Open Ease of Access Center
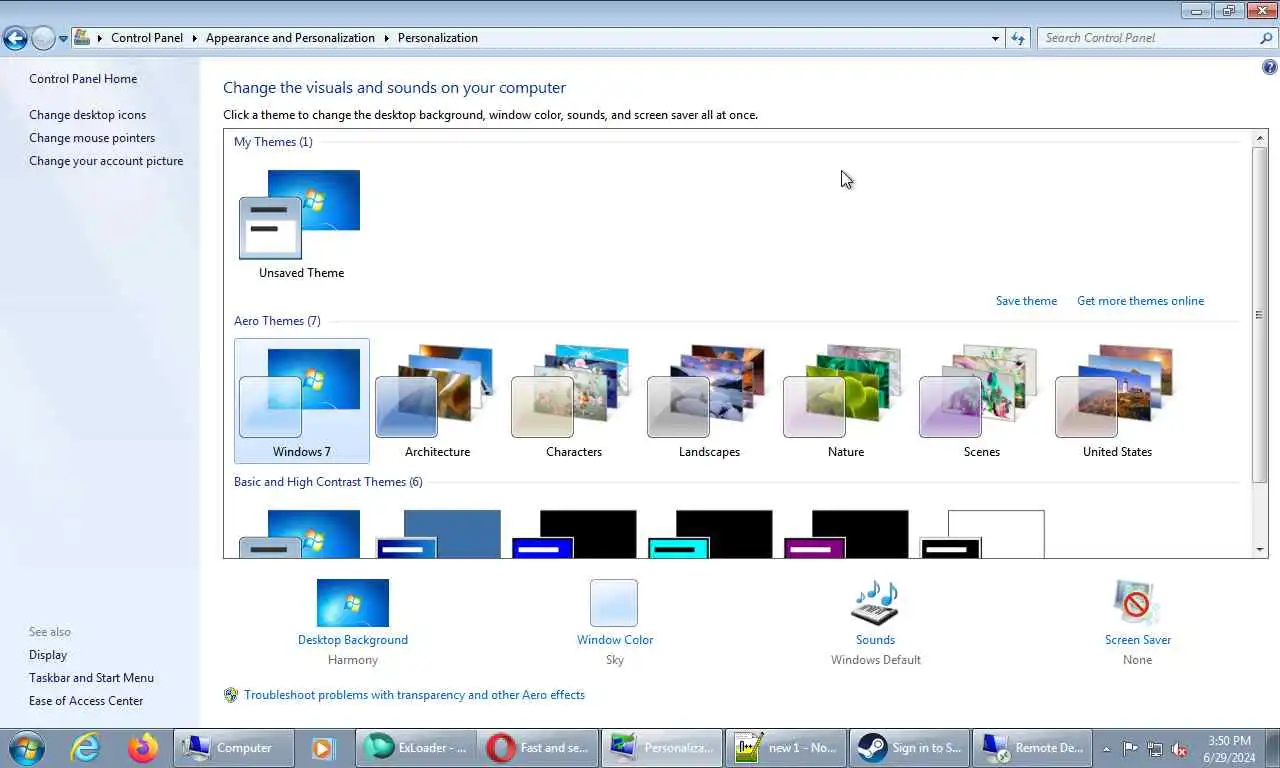 coord(86,701)
